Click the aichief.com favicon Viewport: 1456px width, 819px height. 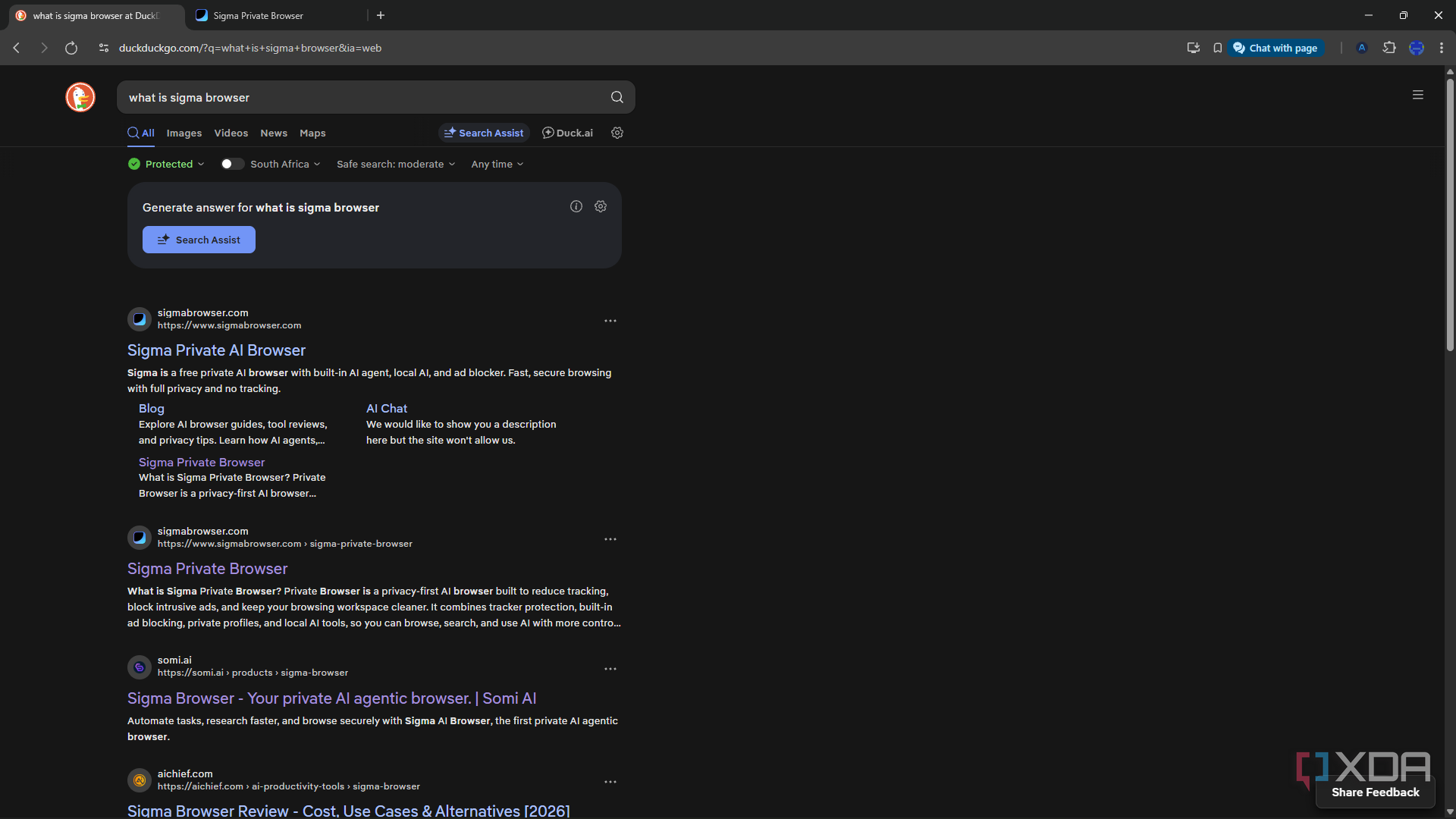pyautogui.click(x=140, y=780)
